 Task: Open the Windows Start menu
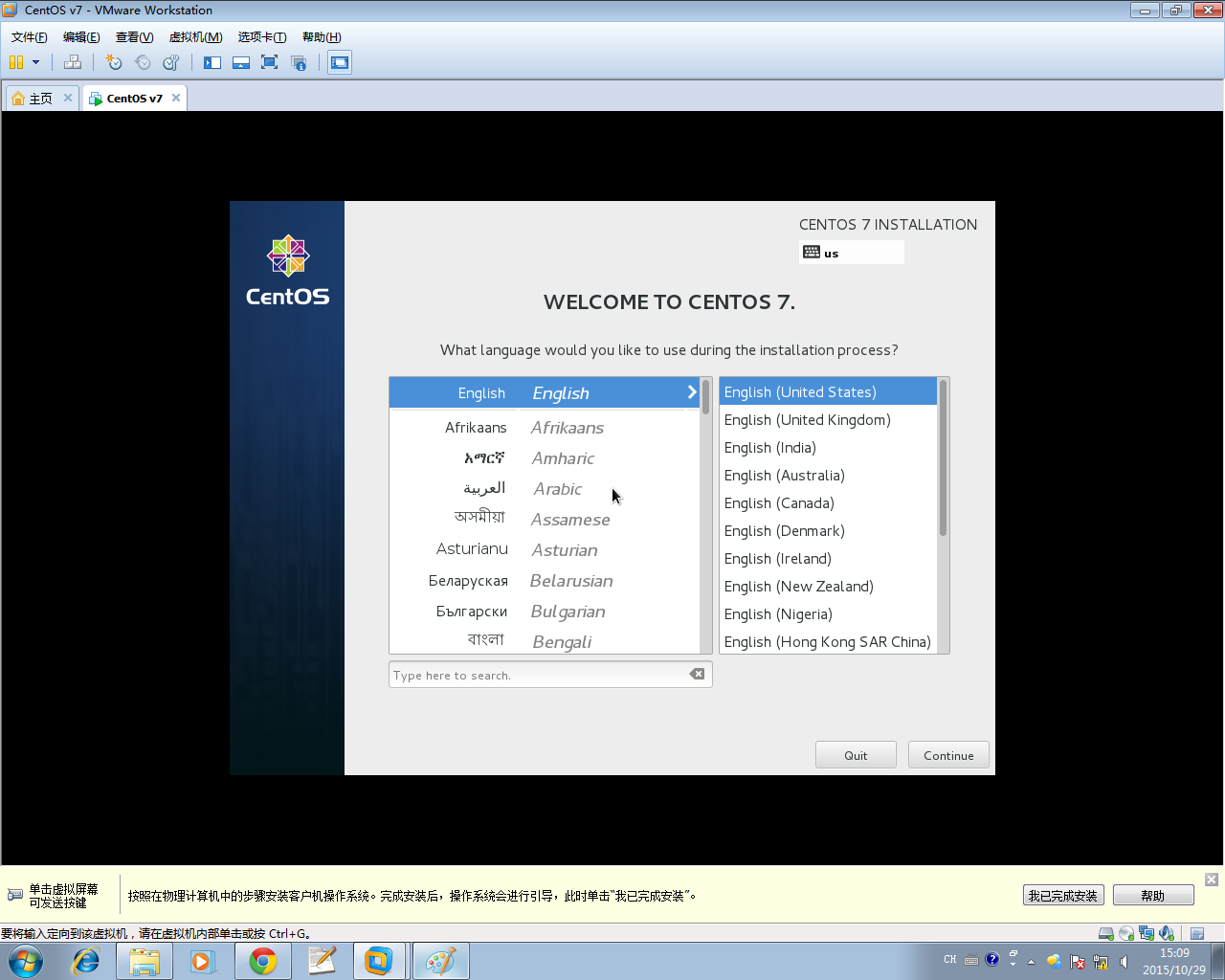click(26, 961)
